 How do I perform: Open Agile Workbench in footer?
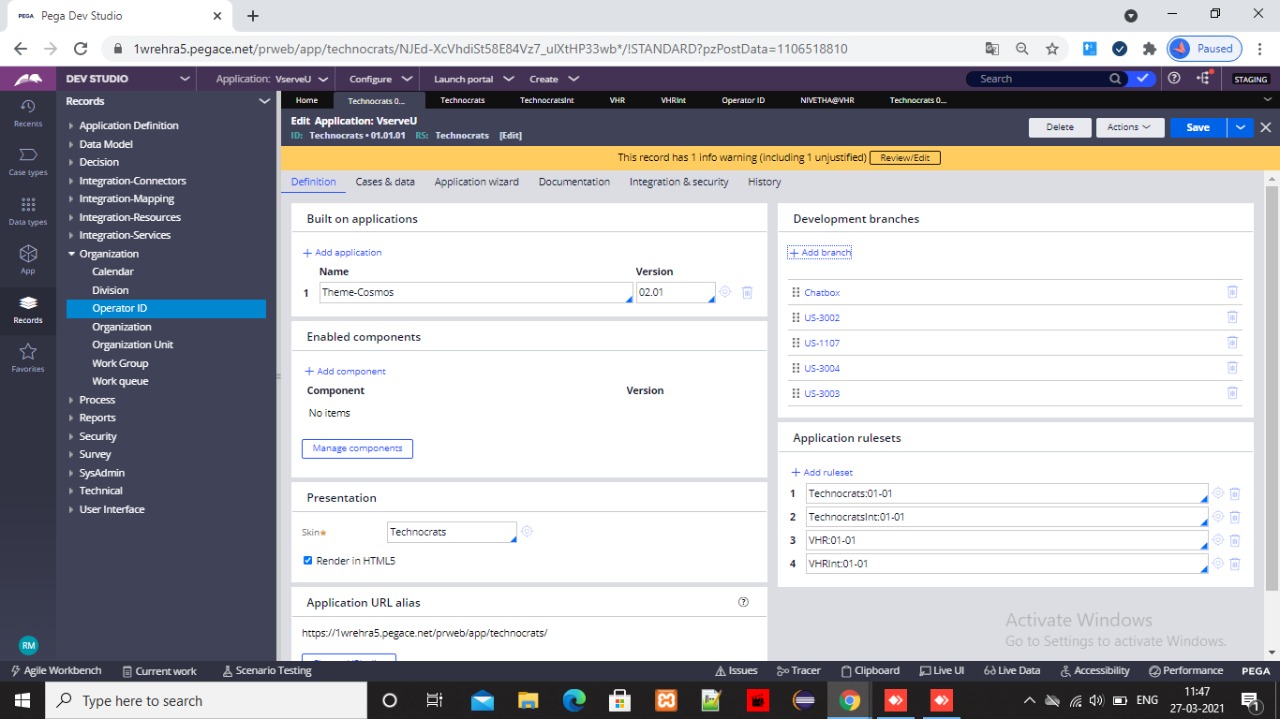56,671
